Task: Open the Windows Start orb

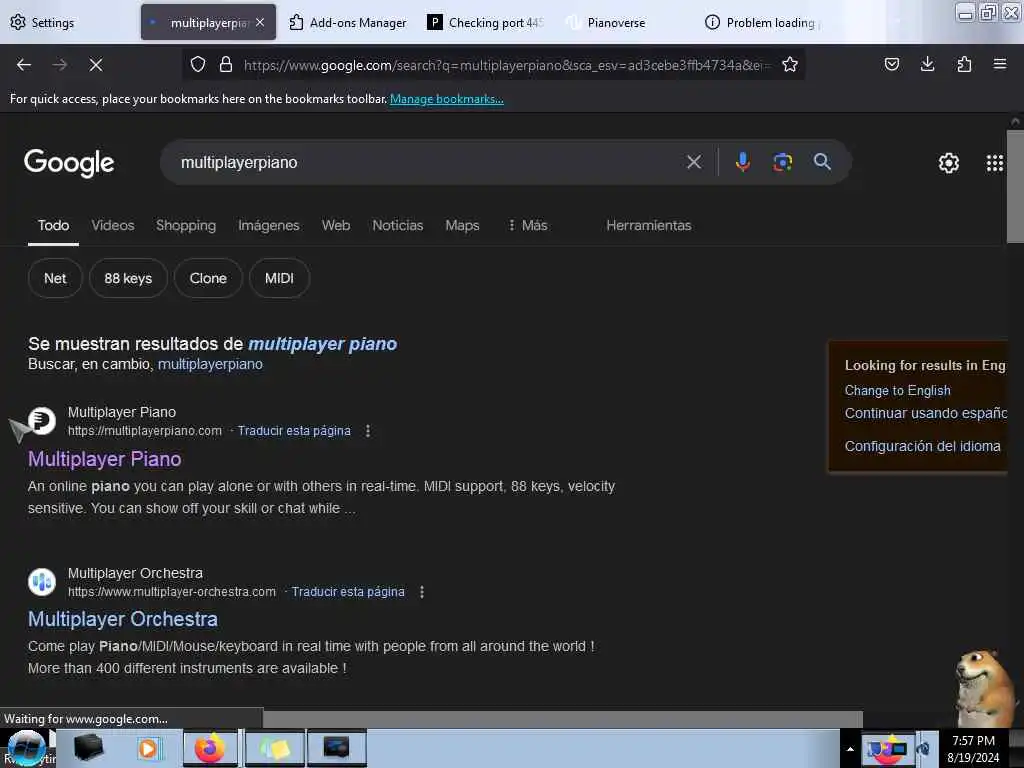Action: pos(26,749)
